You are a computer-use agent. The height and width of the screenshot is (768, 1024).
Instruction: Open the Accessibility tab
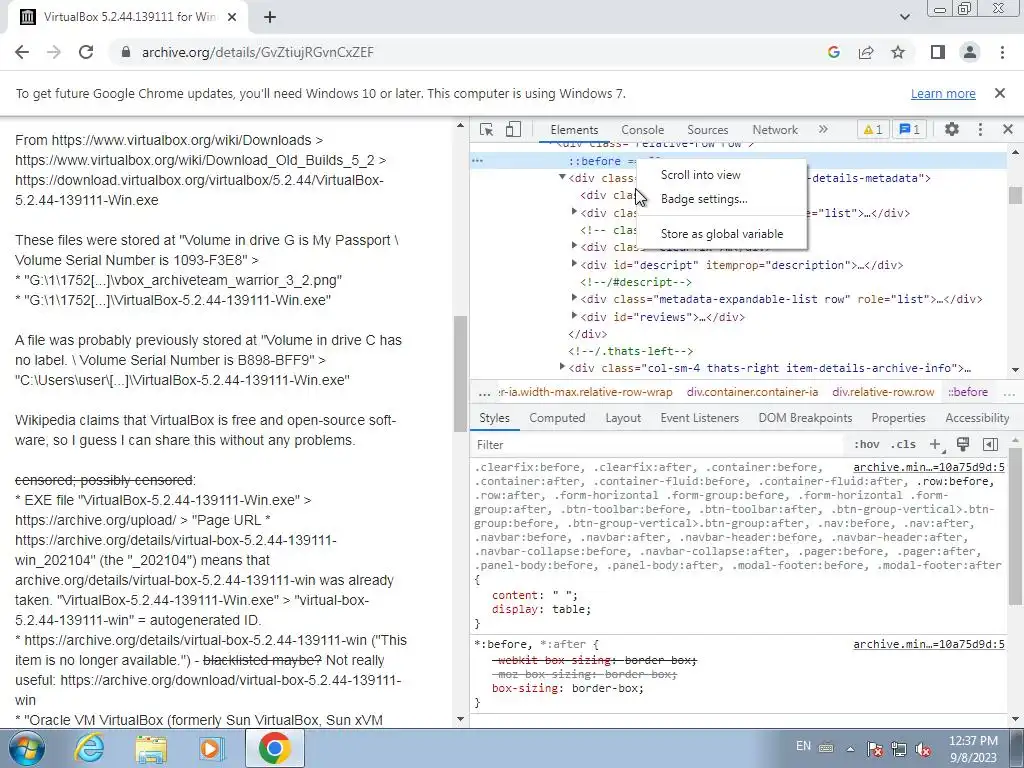[977, 418]
